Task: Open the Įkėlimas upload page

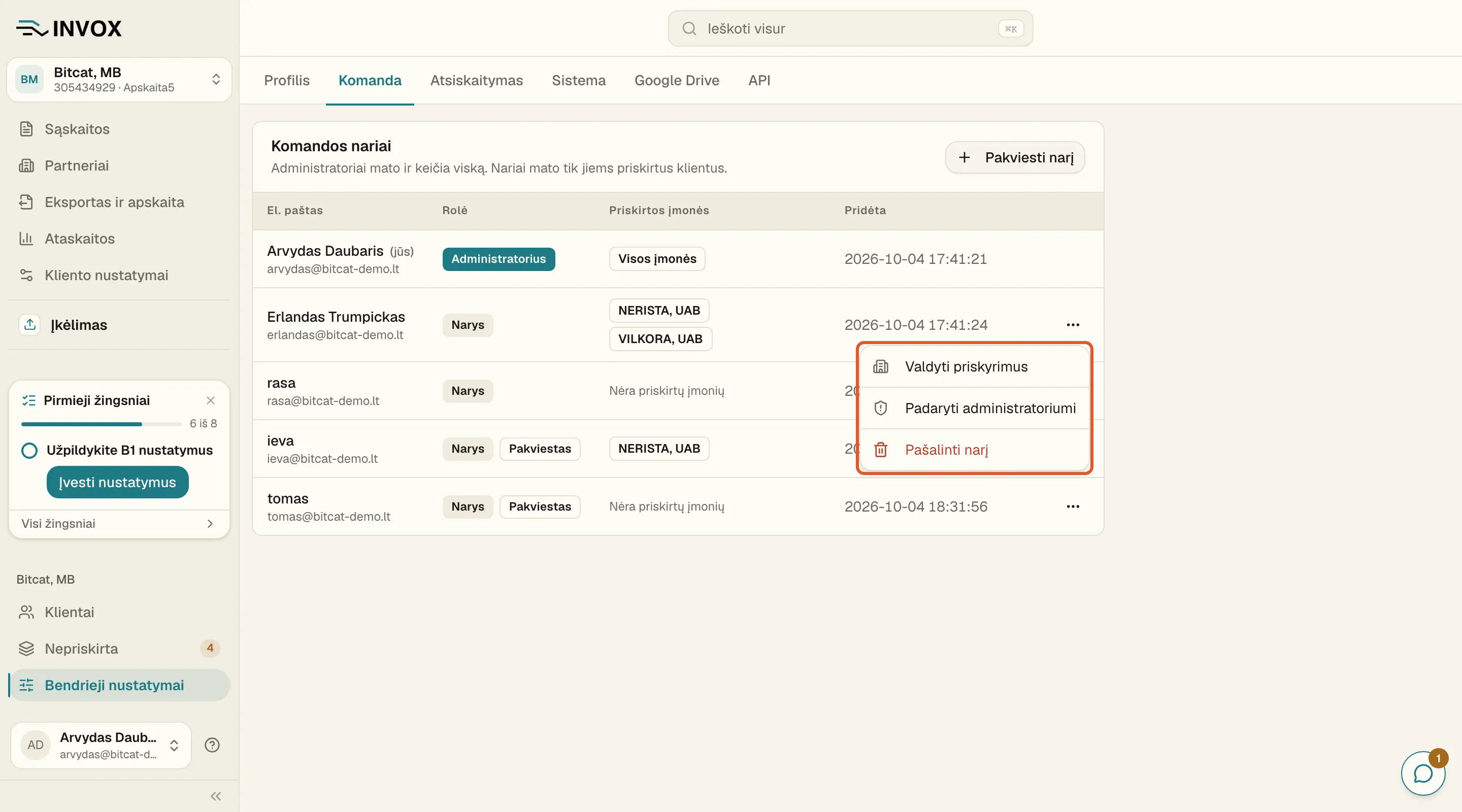Action: (119, 325)
